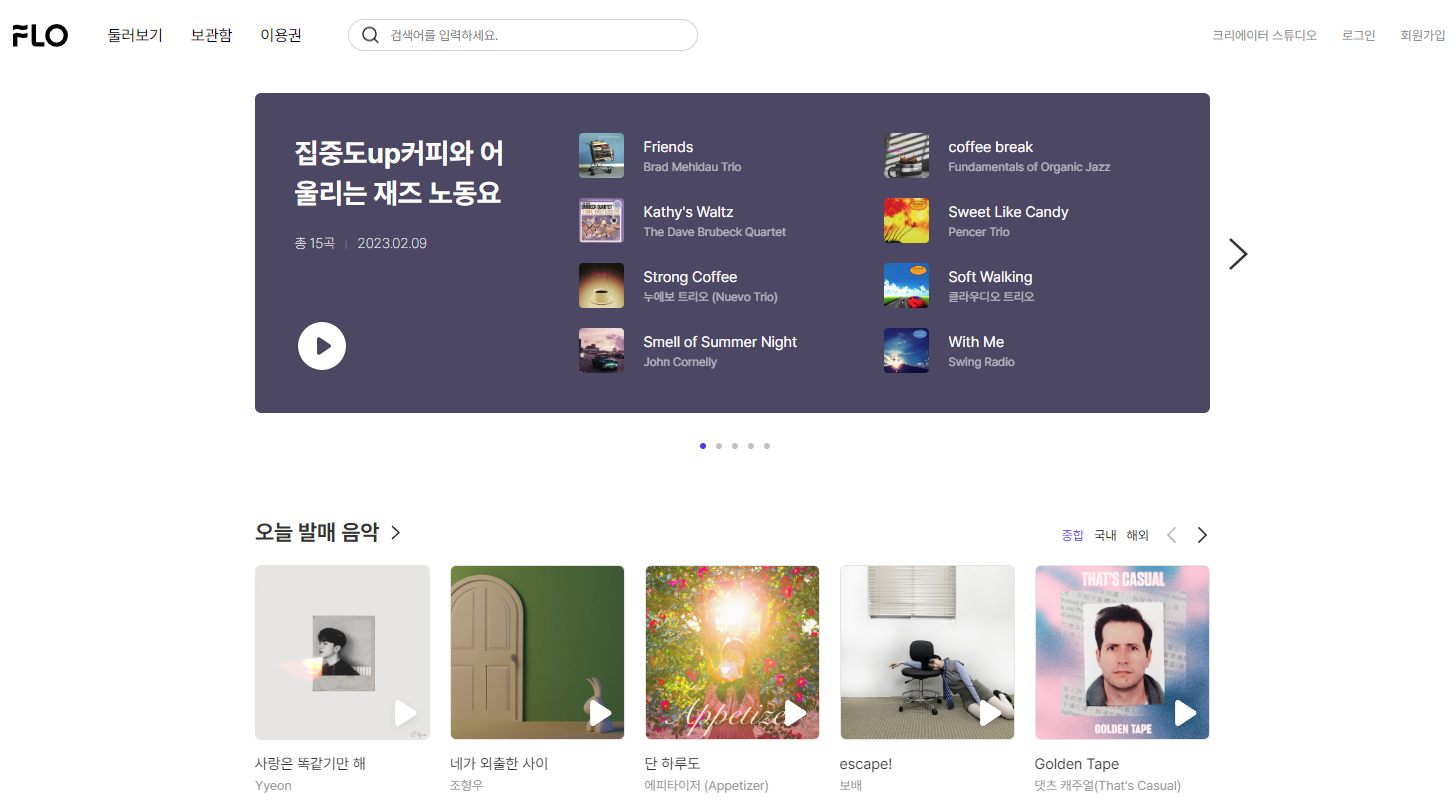The height and width of the screenshot is (811, 1456).
Task: Switch to 해외 filter tab
Action: click(x=1138, y=535)
